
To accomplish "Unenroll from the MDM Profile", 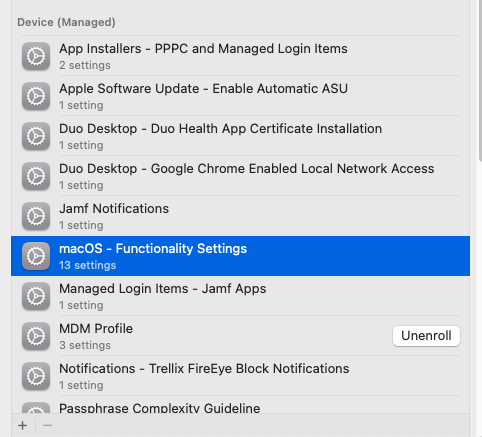I will [x=426, y=336].
